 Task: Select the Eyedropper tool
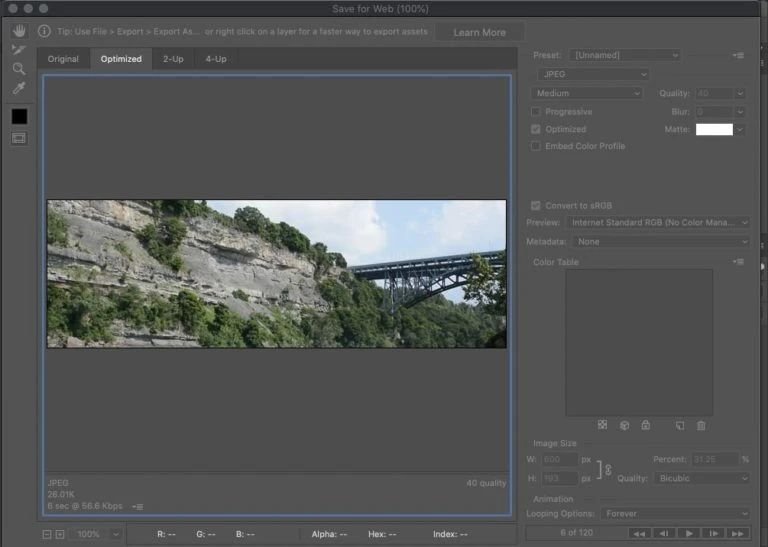point(19,89)
